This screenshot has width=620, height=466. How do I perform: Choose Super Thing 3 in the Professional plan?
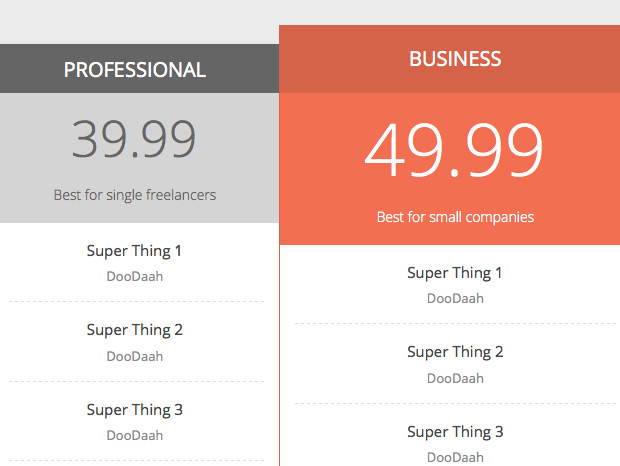tap(135, 410)
